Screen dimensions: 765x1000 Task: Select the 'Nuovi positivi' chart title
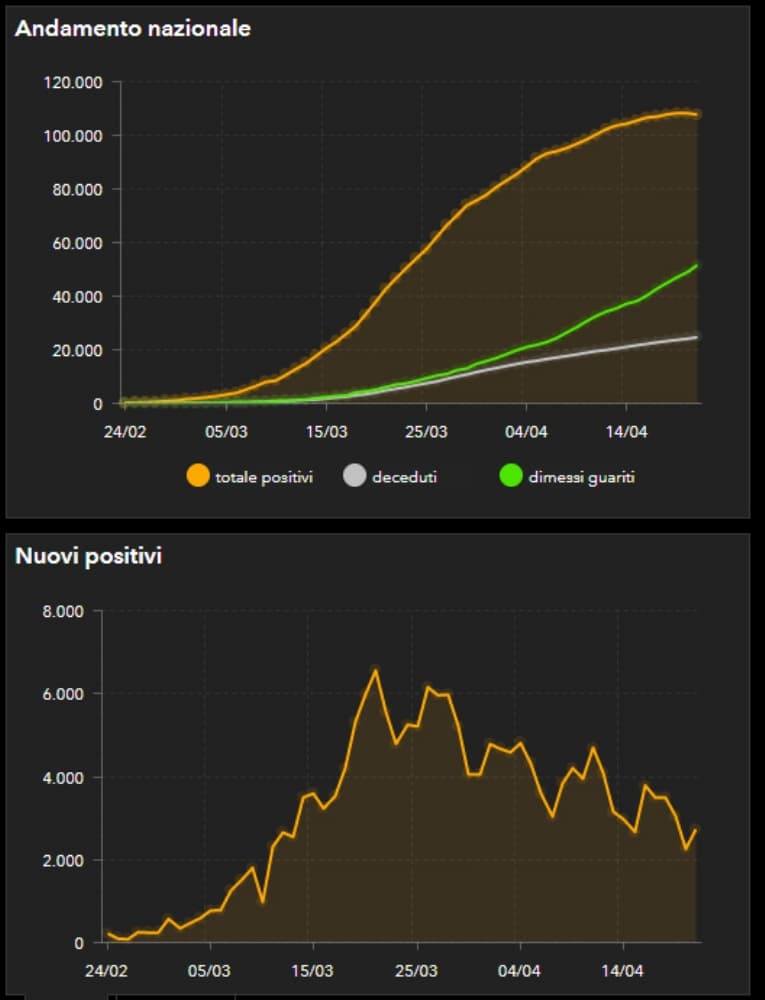88,556
